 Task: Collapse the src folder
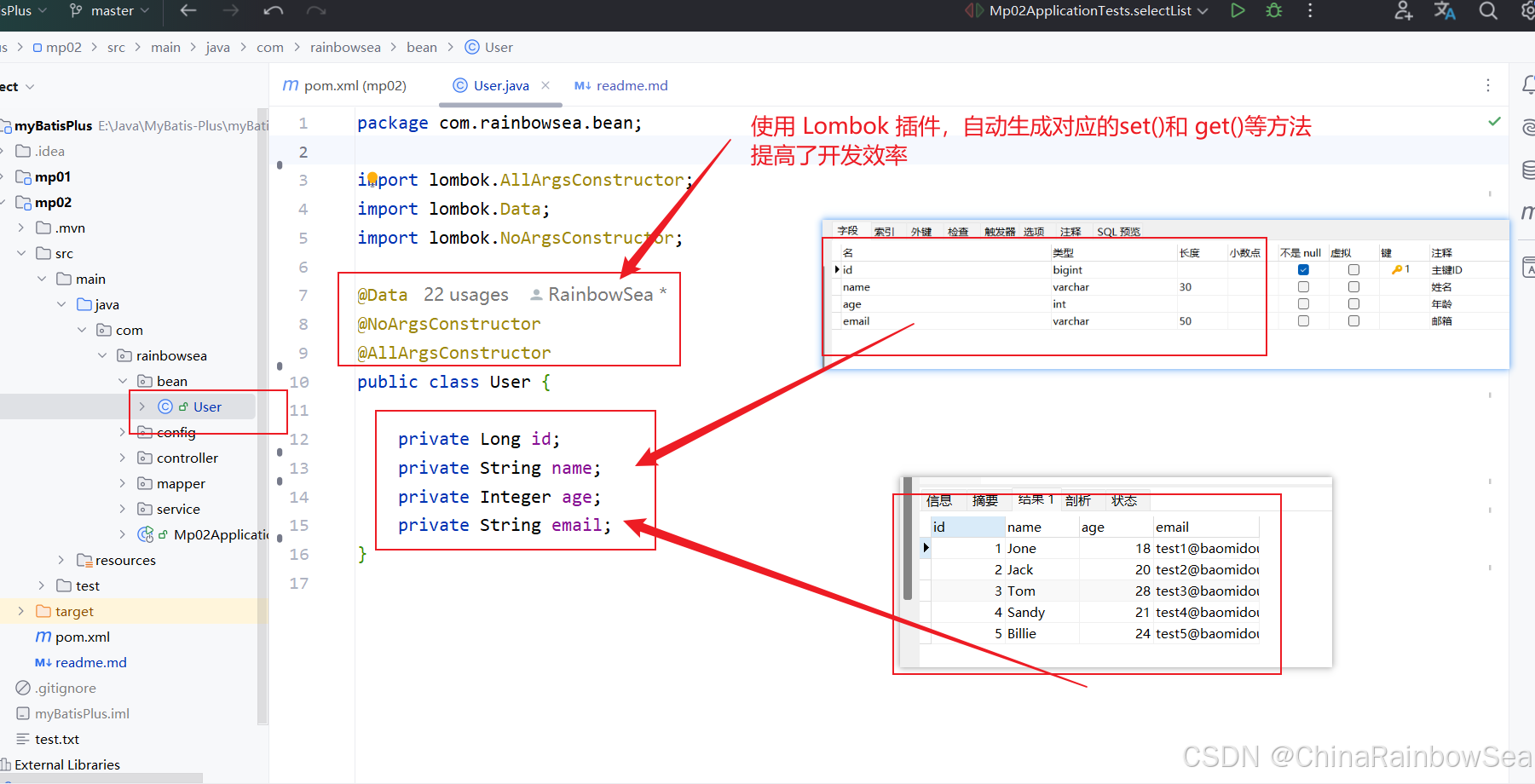tap(21, 253)
